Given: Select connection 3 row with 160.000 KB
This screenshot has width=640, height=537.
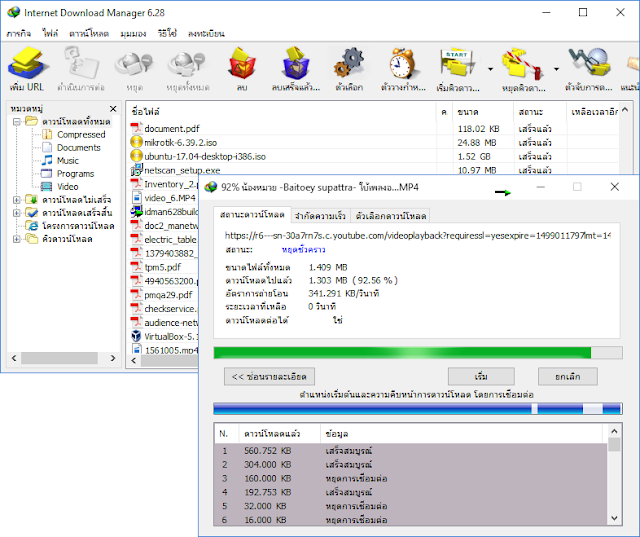Looking at the screenshot, I should coord(411,478).
